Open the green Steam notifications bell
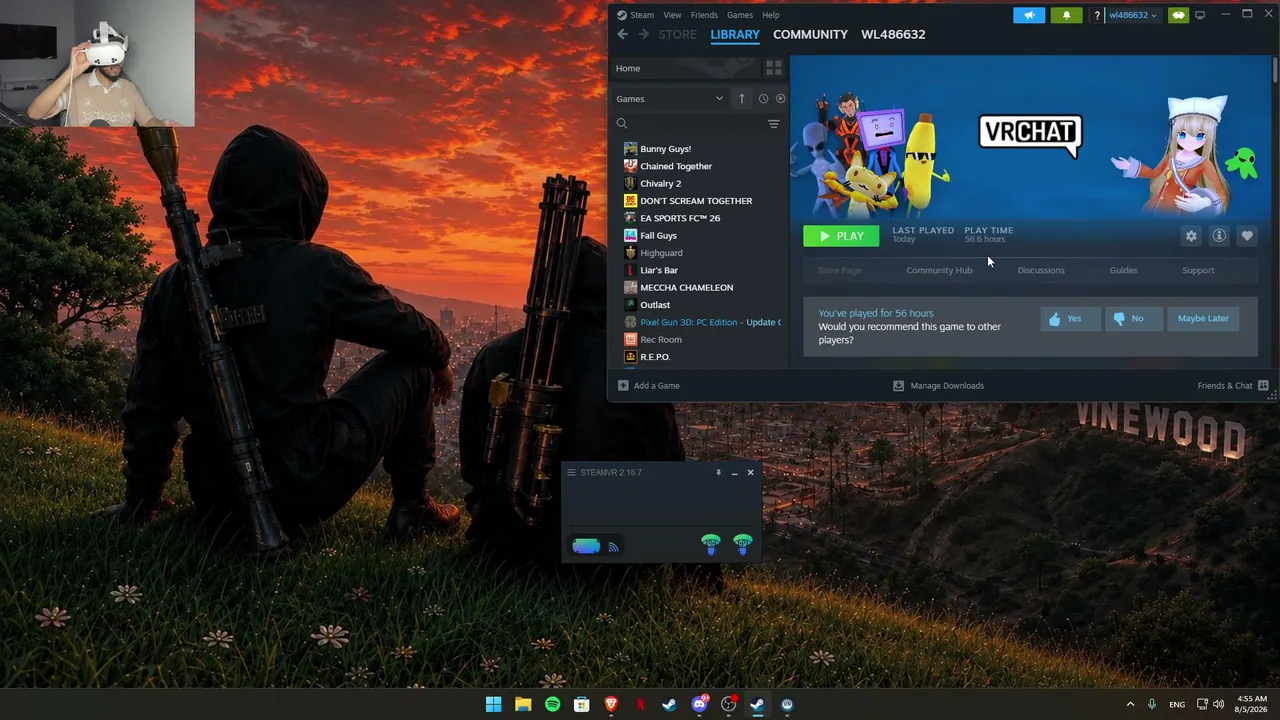Viewport: 1280px width, 720px height. [1066, 15]
